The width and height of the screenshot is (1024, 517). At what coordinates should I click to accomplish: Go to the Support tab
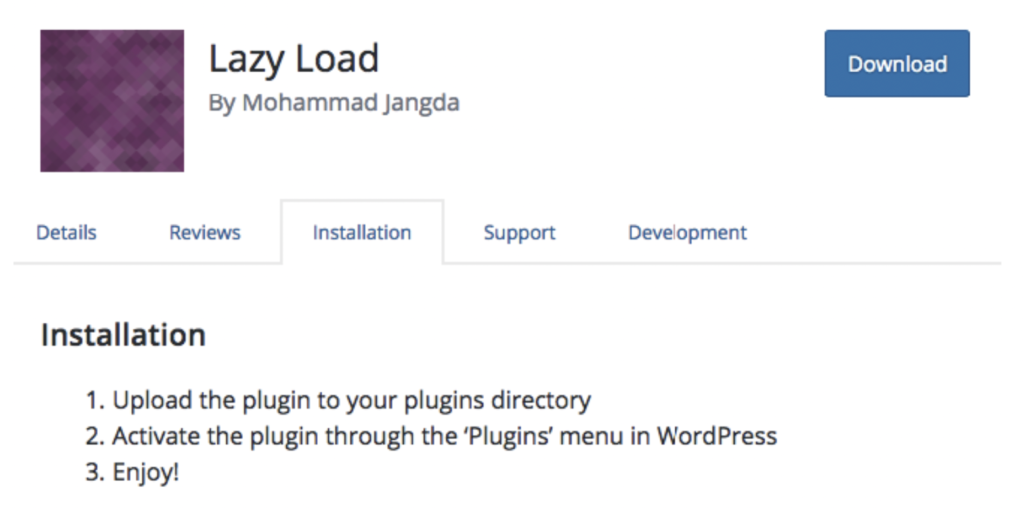(519, 233)
